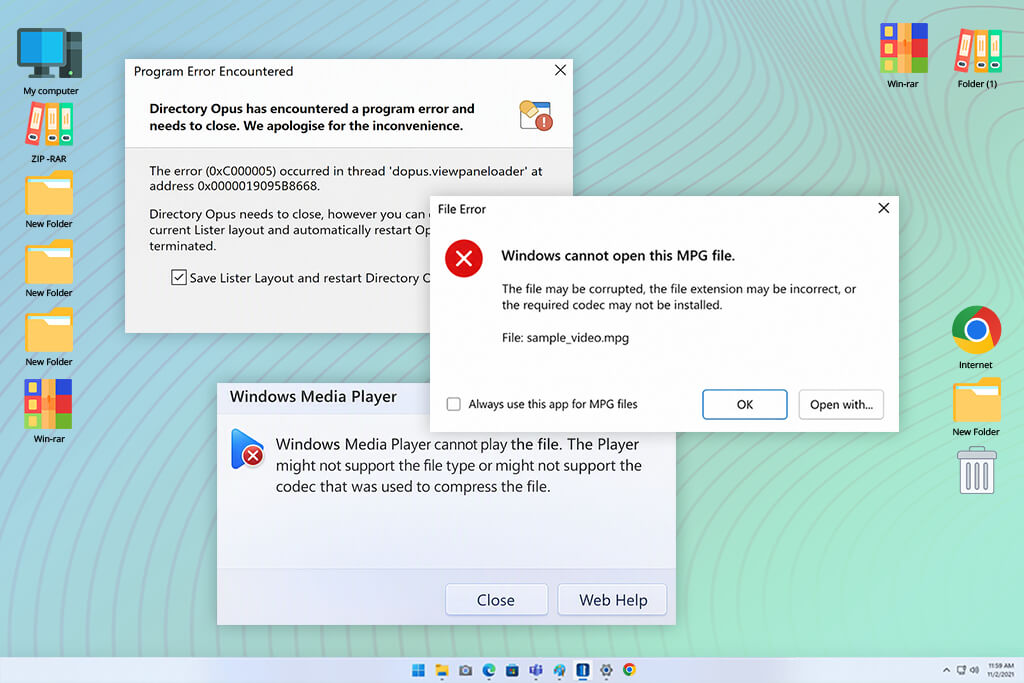Open the Recycle Bin on the desktop
The height and width of the screenshot is (683, 1024).
pyautogui.click(x=976, y=470)
